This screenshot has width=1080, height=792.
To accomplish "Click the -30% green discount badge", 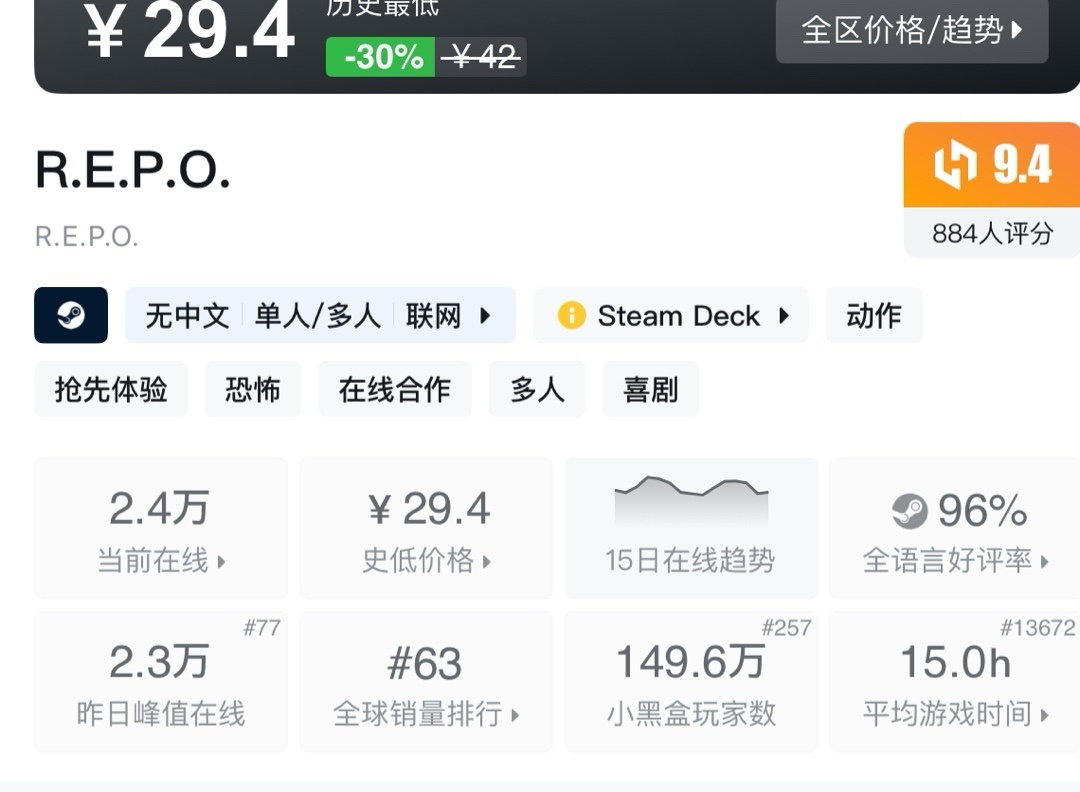I will point(381,57).
